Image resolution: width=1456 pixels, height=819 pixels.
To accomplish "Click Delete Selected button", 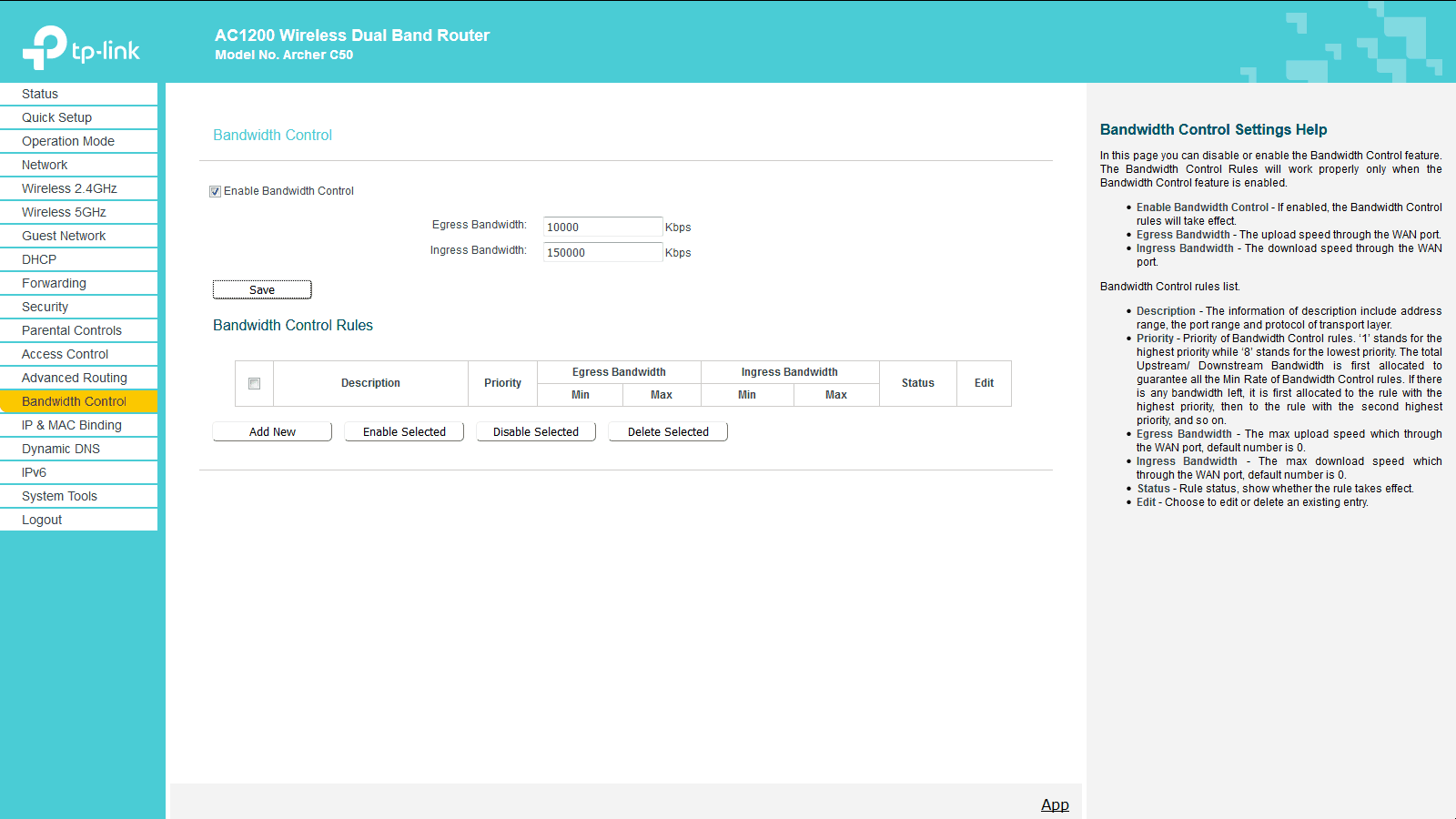I will pos(668,431).
